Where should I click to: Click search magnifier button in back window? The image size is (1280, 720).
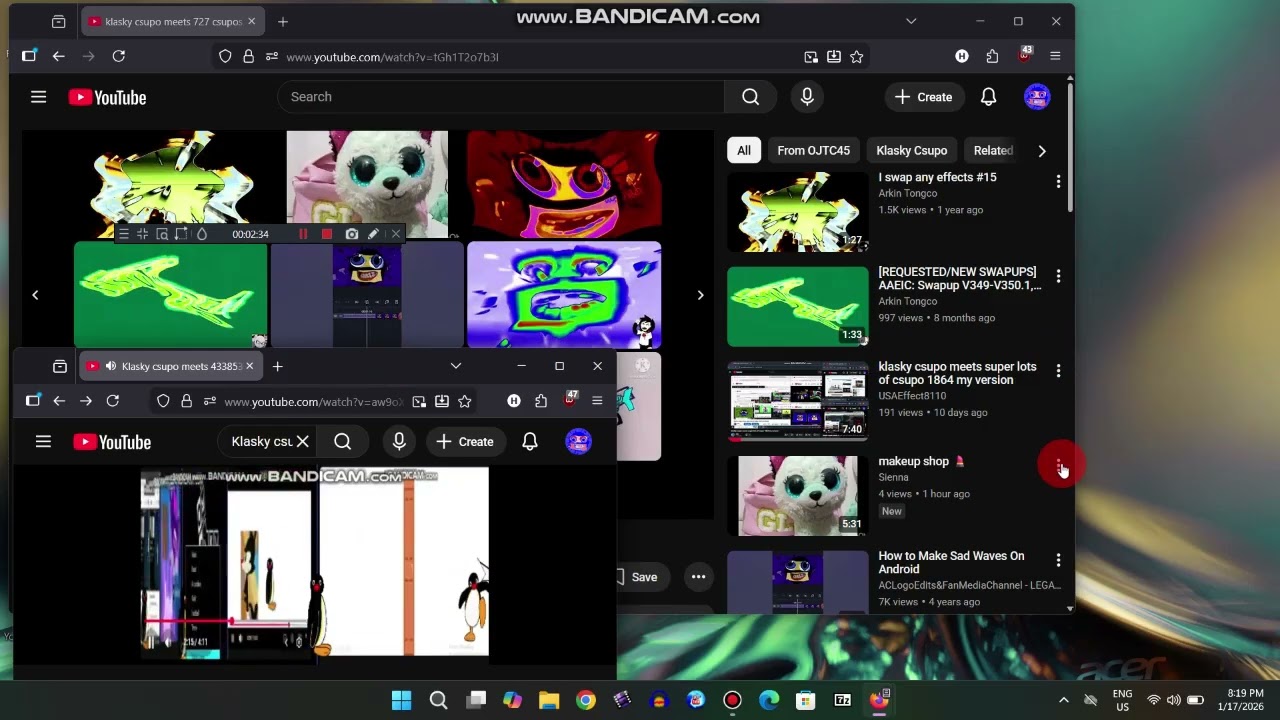coord(750,97)
